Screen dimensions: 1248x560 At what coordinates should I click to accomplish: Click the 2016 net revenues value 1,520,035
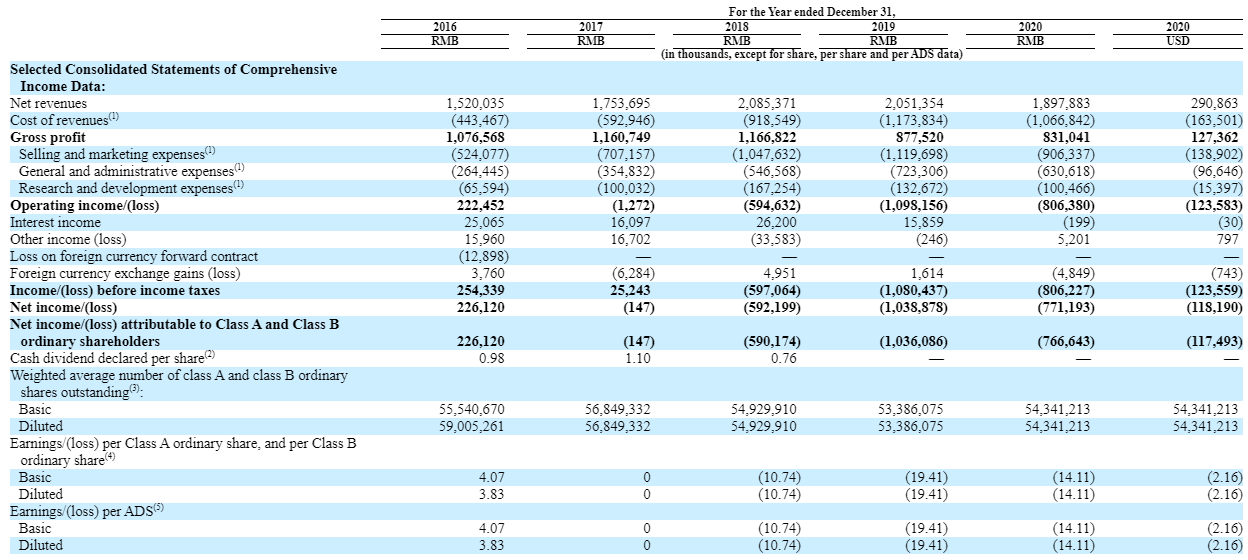(x=475, y=103)
